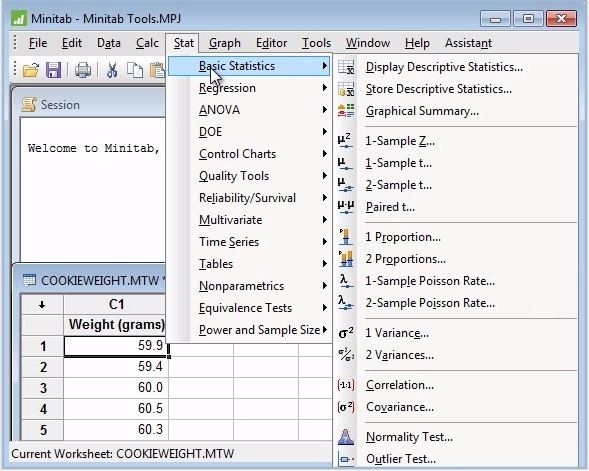
Task: Maximize the Minitab window
Action: tap(528, 19)
